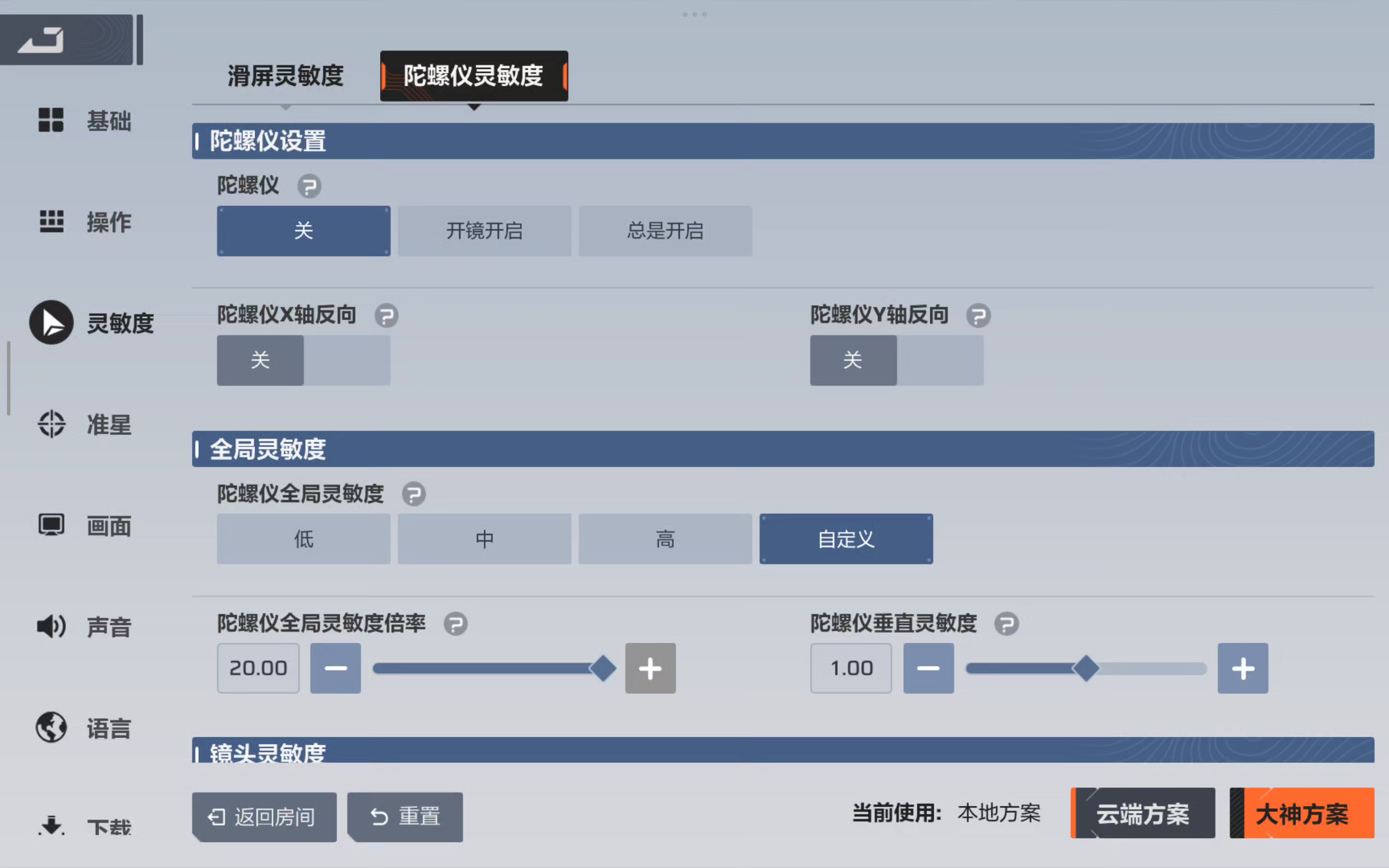
Task: Click the 重置 reset button
Action: pyautogui.click(x=405, y=816)
